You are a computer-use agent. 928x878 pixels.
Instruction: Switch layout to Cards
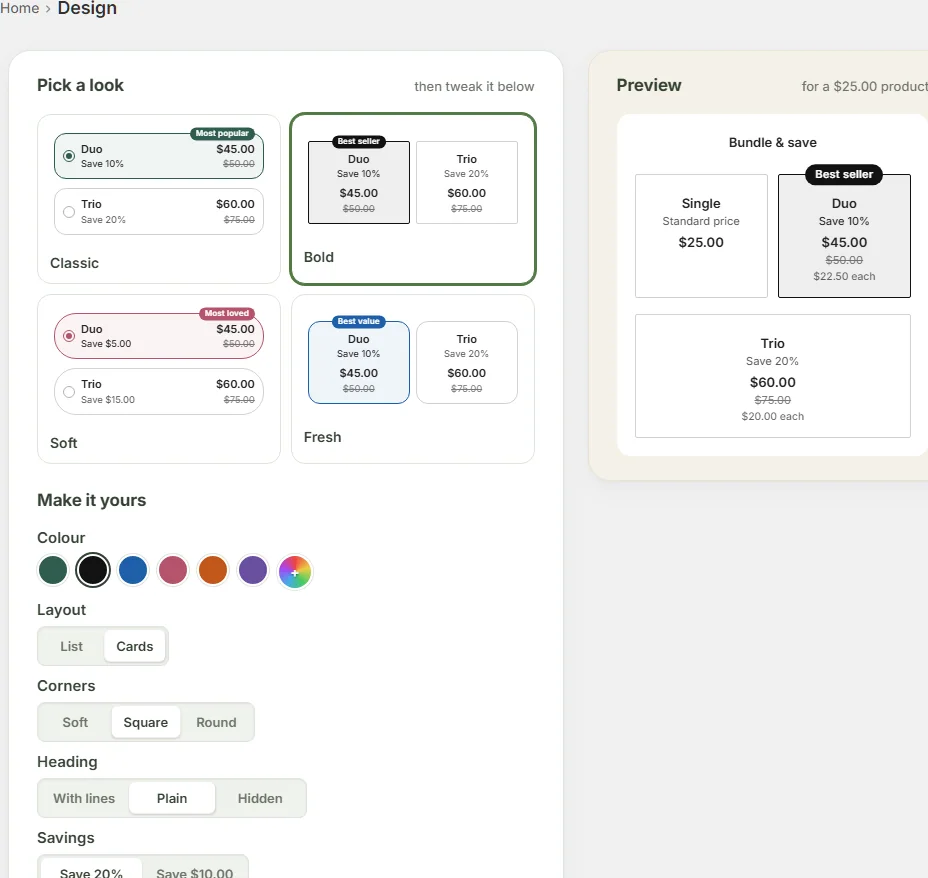pyautogui.click(x=135, y=646)
